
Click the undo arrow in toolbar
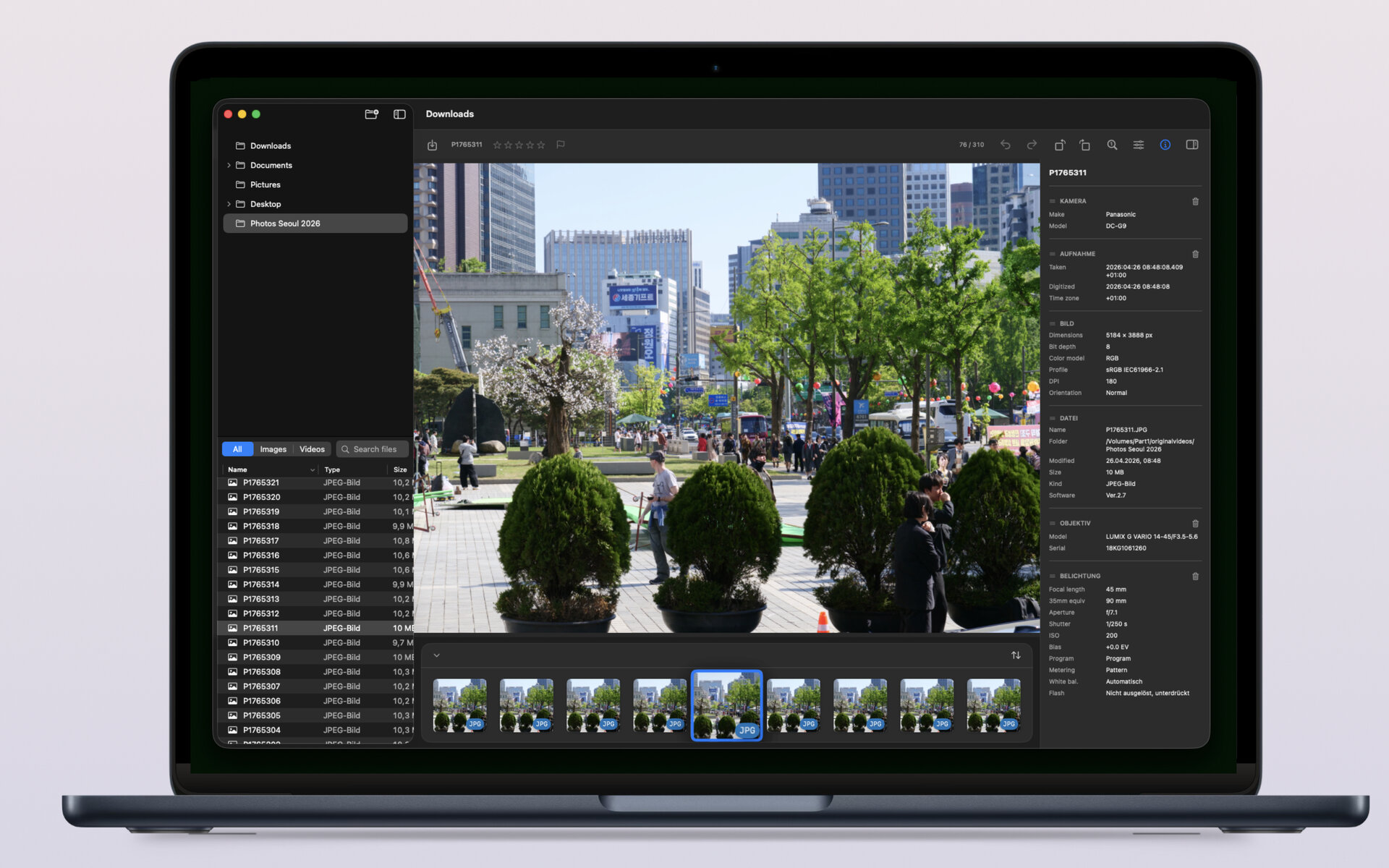(1006, 145)
